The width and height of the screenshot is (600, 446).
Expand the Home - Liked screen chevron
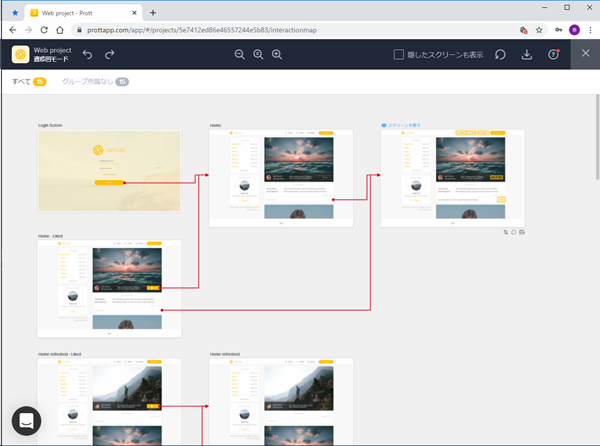coord(109,333)
